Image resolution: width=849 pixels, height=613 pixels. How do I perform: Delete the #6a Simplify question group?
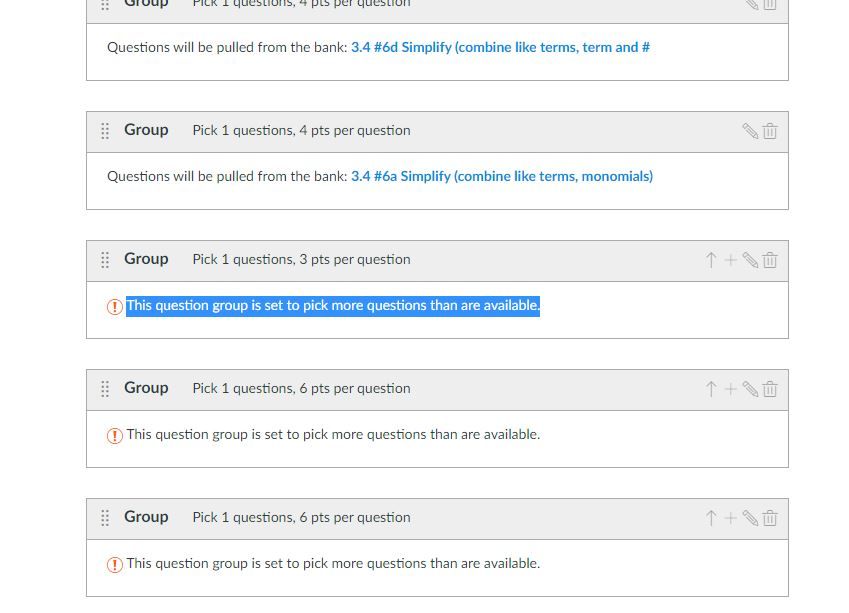click(770, 131)
